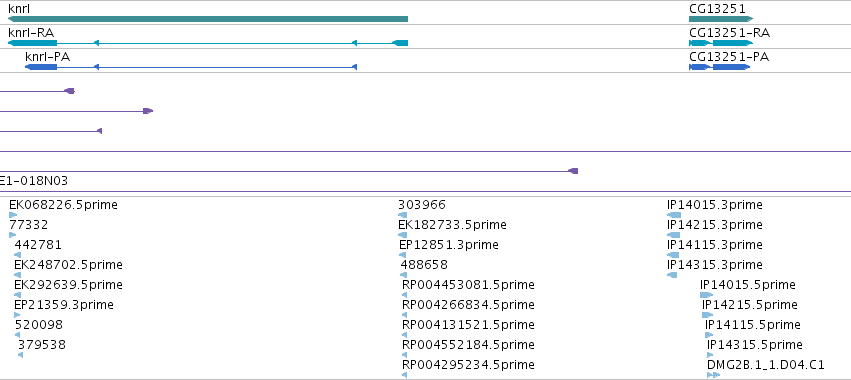Click the EK068226.5prime EST marker
The image size is (851, 380).
pos(13,215)
